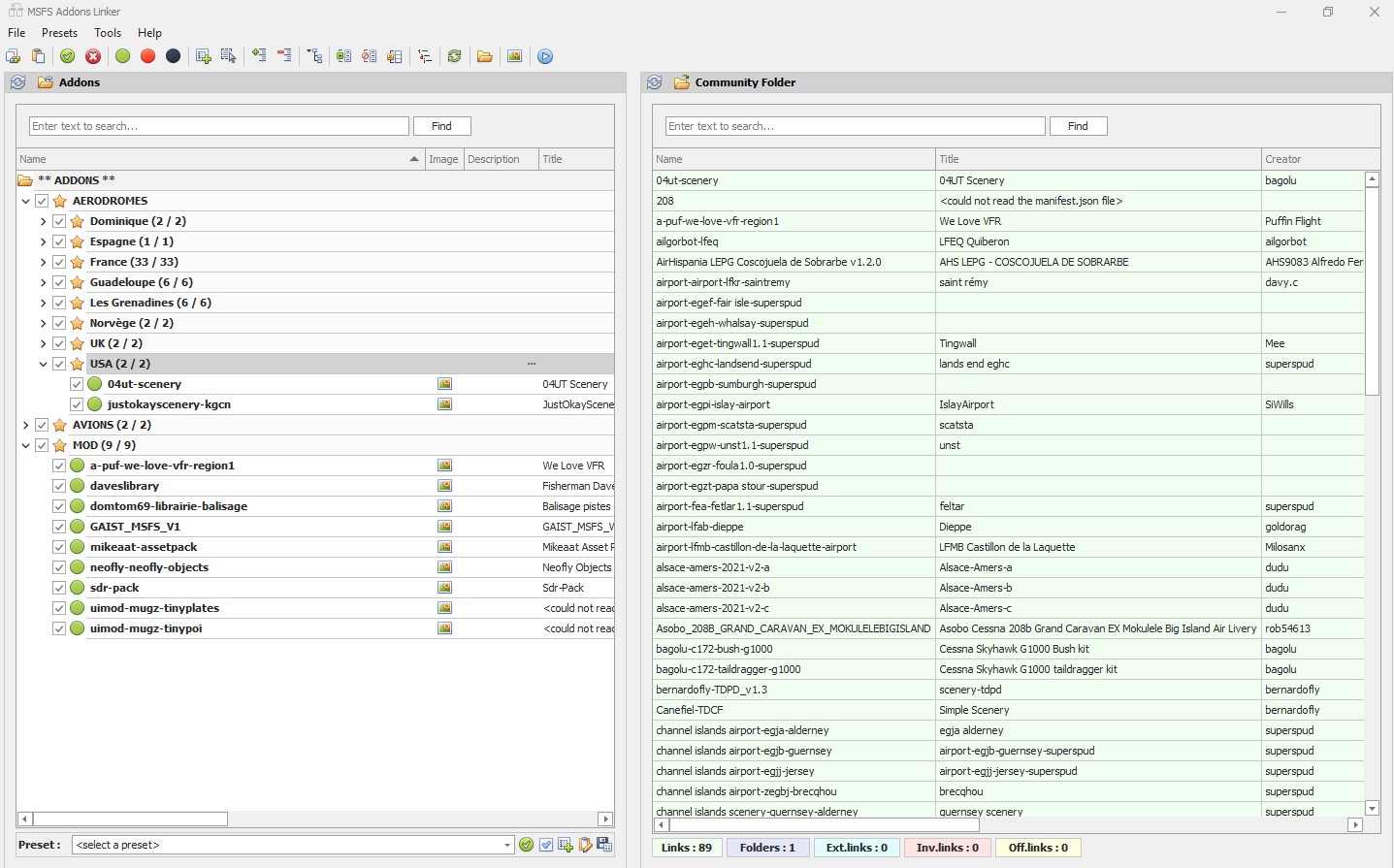Image resolution: width=1394 pixels, height=868 pixels.
Task: Collapse the MOD (9 / 9) group
Action: click(26, 445)
